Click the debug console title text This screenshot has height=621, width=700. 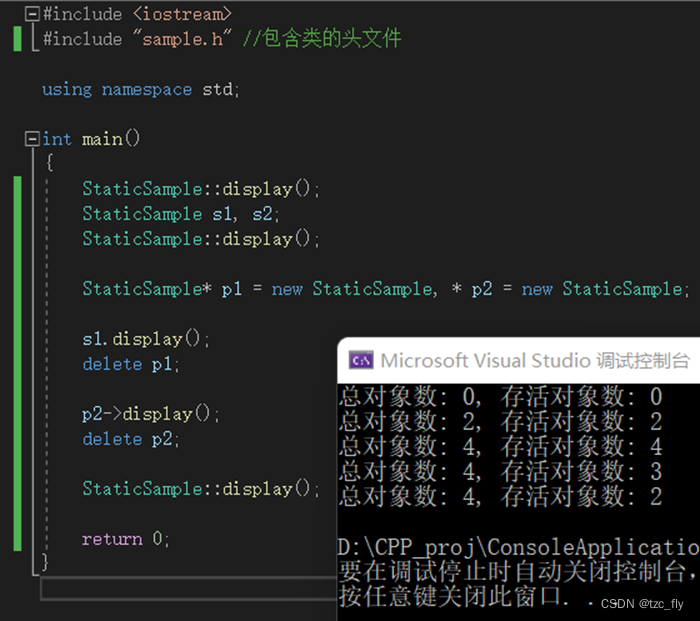click(x=535, y=361)
